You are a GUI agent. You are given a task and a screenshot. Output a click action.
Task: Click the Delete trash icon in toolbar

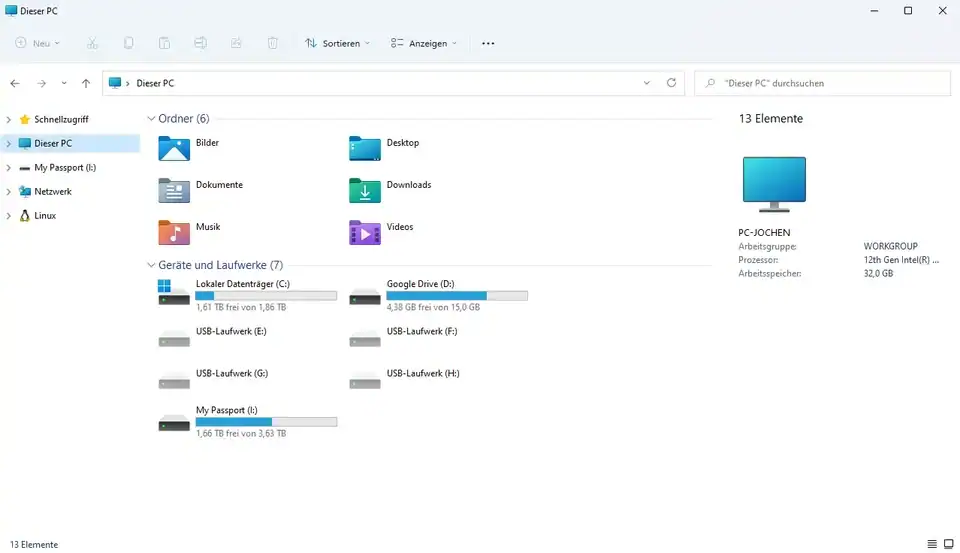(273, 44)
